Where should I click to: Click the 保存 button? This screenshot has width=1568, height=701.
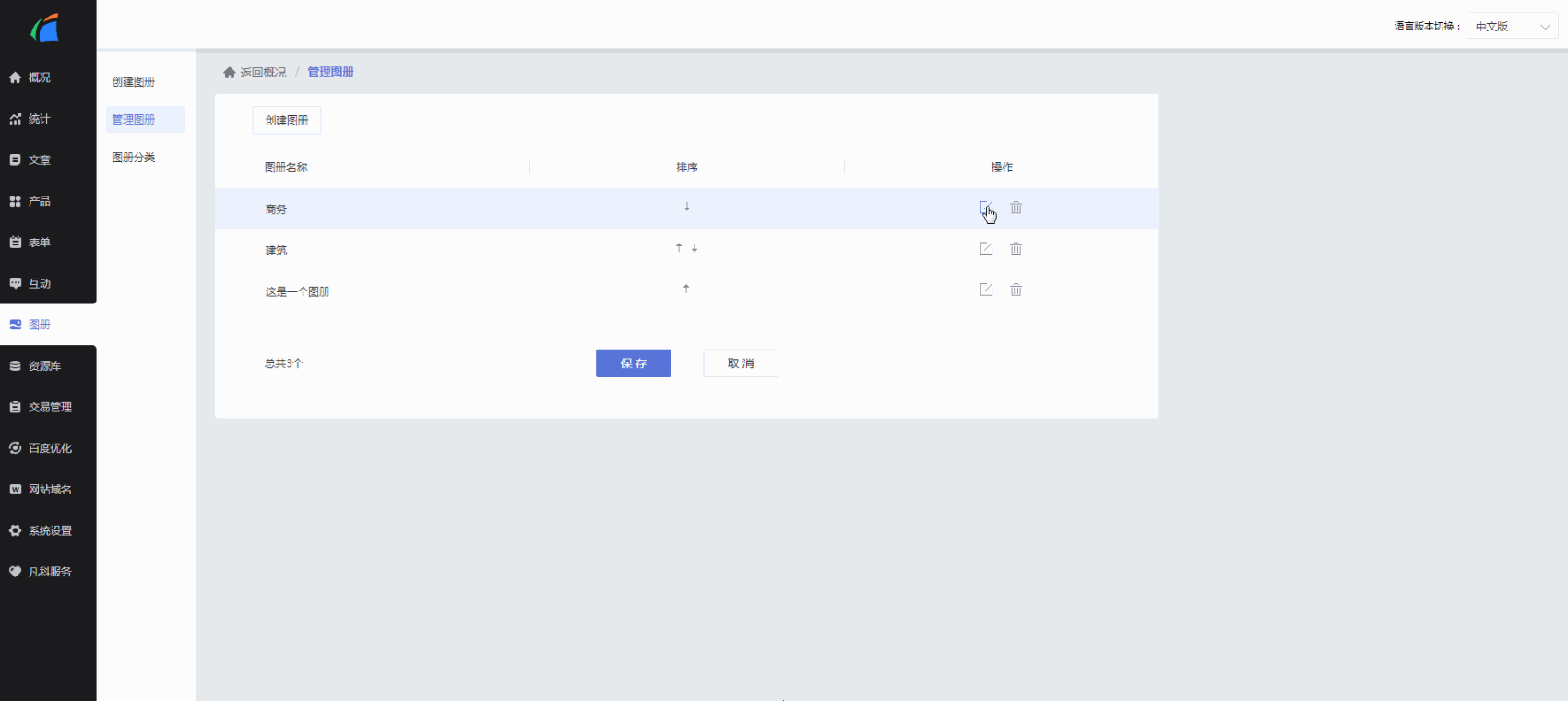coord(634,363)
